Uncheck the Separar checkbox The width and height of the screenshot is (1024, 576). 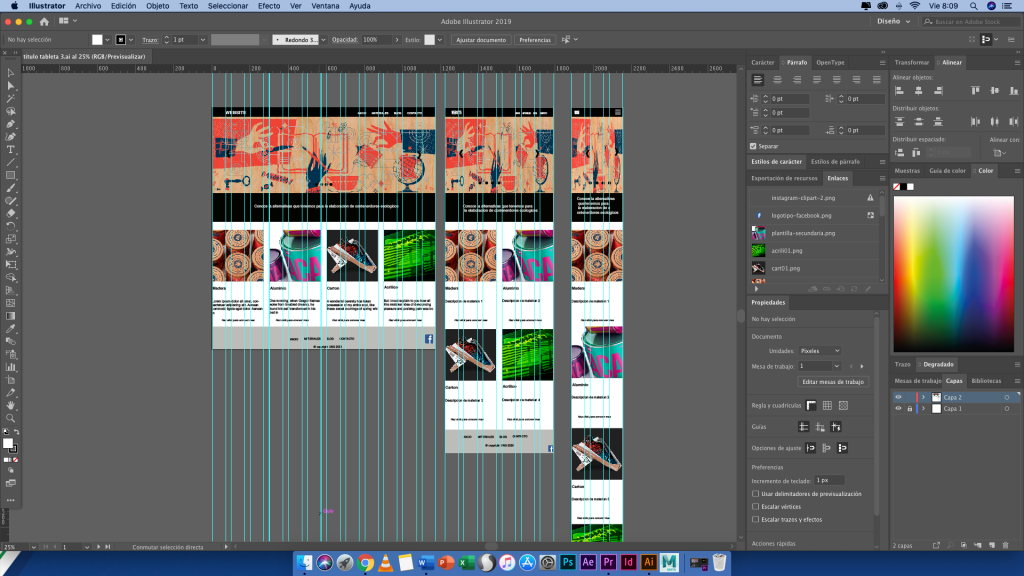753,146
